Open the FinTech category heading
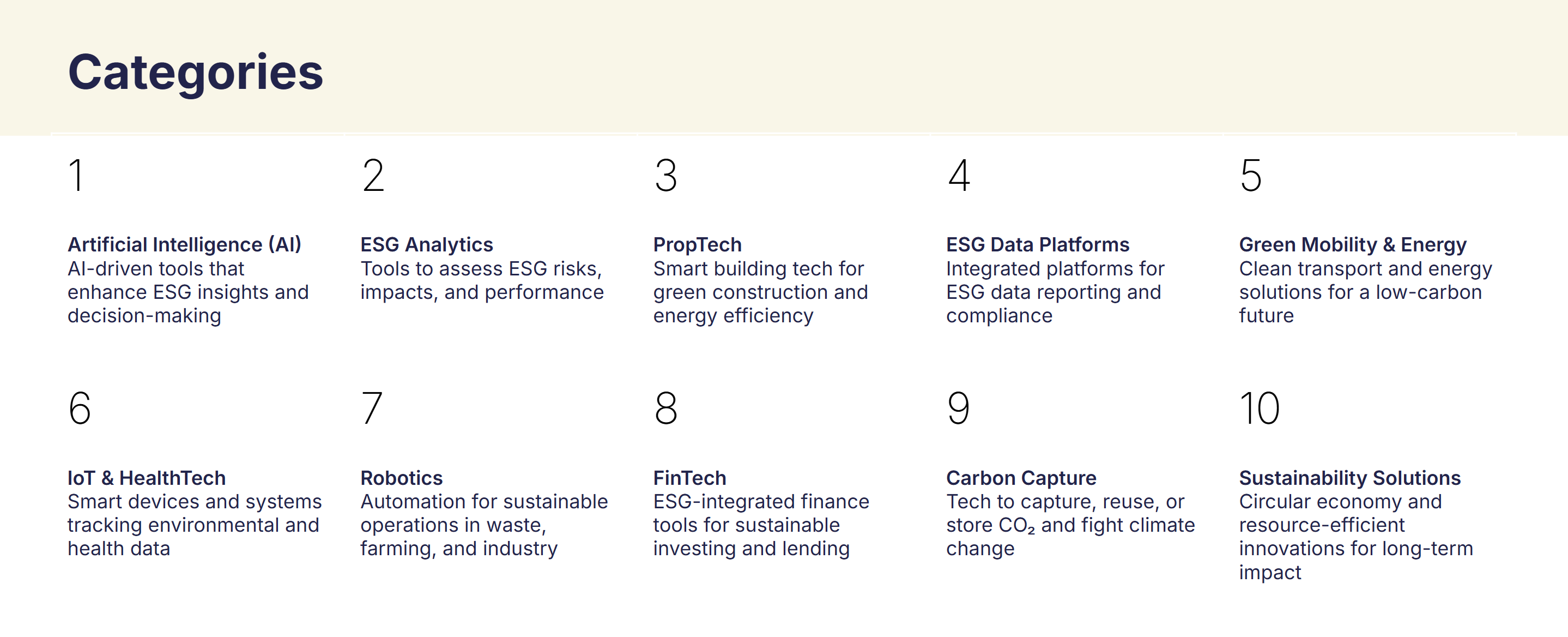This screenshot has width=1568, height=637. 689,477
